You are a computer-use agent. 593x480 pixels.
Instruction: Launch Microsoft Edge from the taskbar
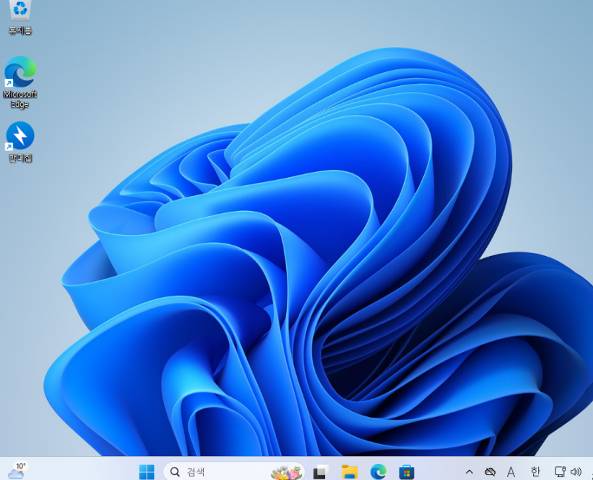click(x=378, y=472)
